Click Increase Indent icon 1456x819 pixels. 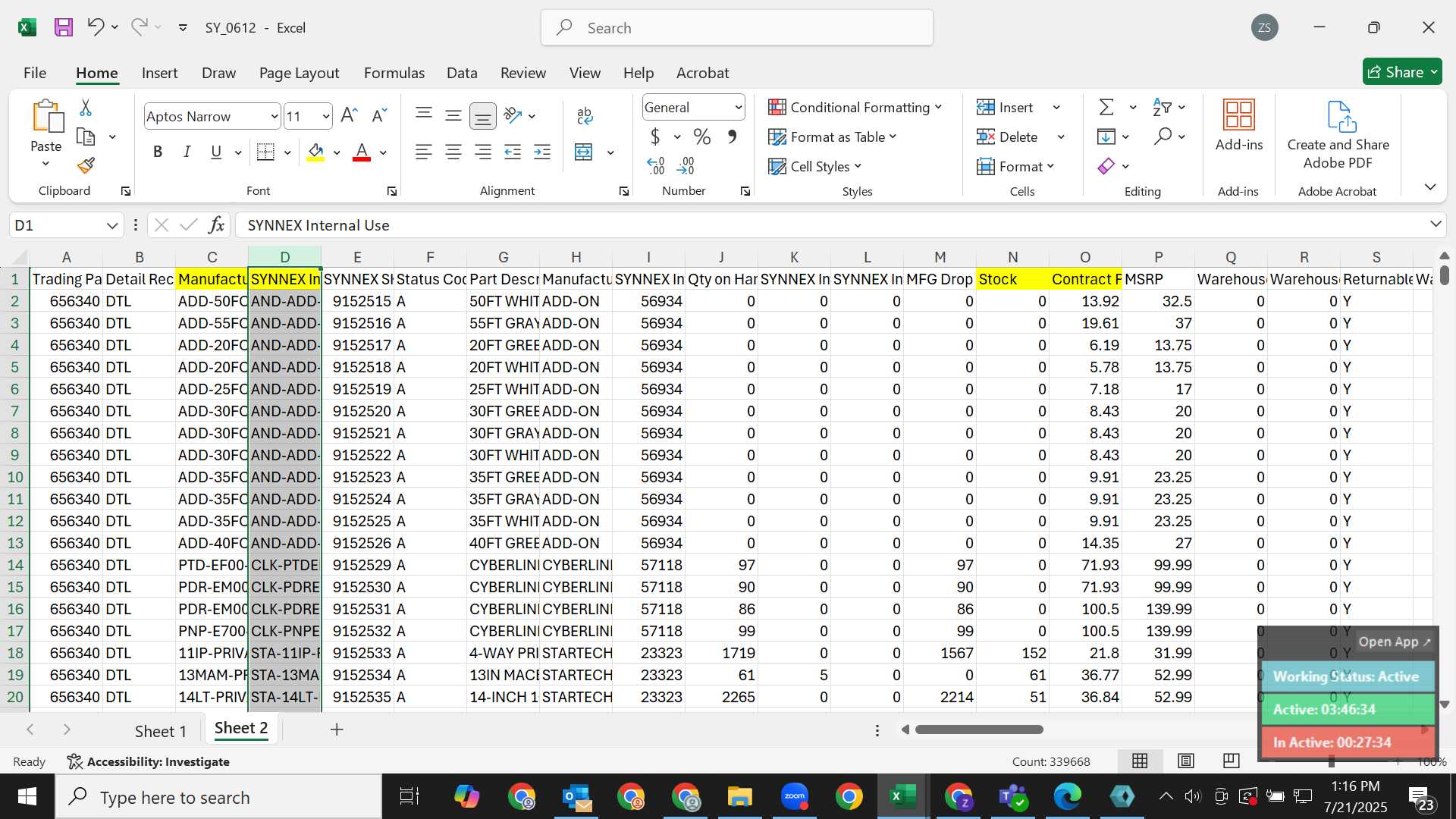click(542, 152)
